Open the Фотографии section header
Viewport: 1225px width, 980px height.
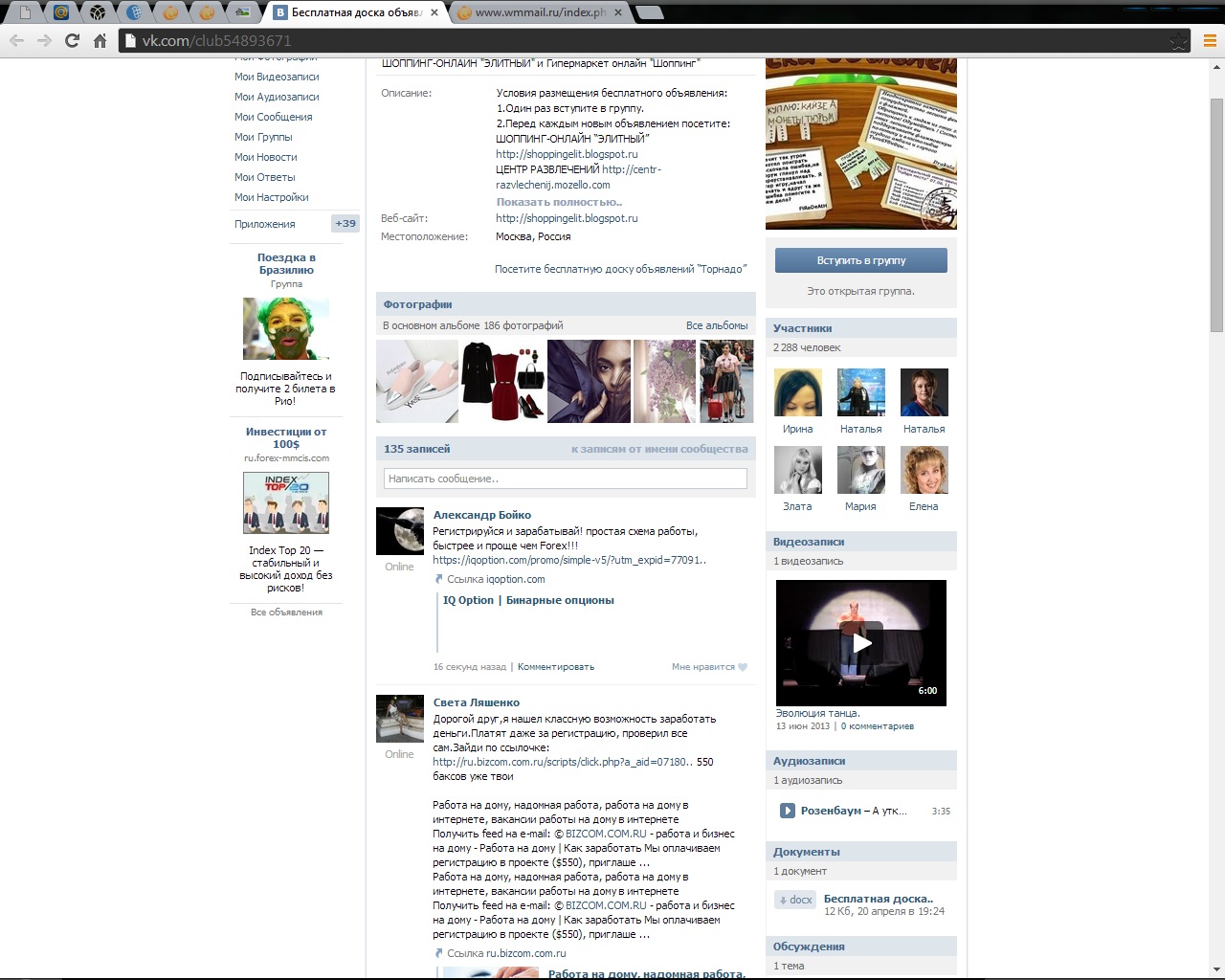click(417, 304)
